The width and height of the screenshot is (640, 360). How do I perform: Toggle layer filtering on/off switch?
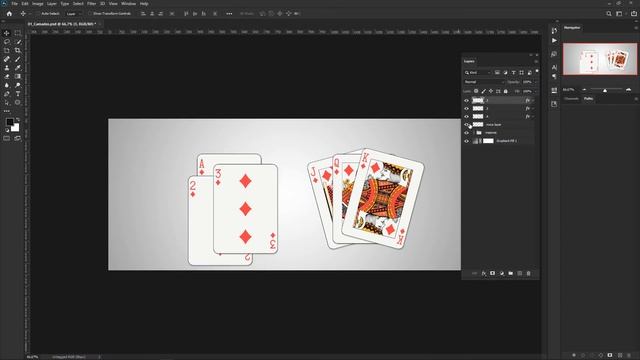(537, 71)
